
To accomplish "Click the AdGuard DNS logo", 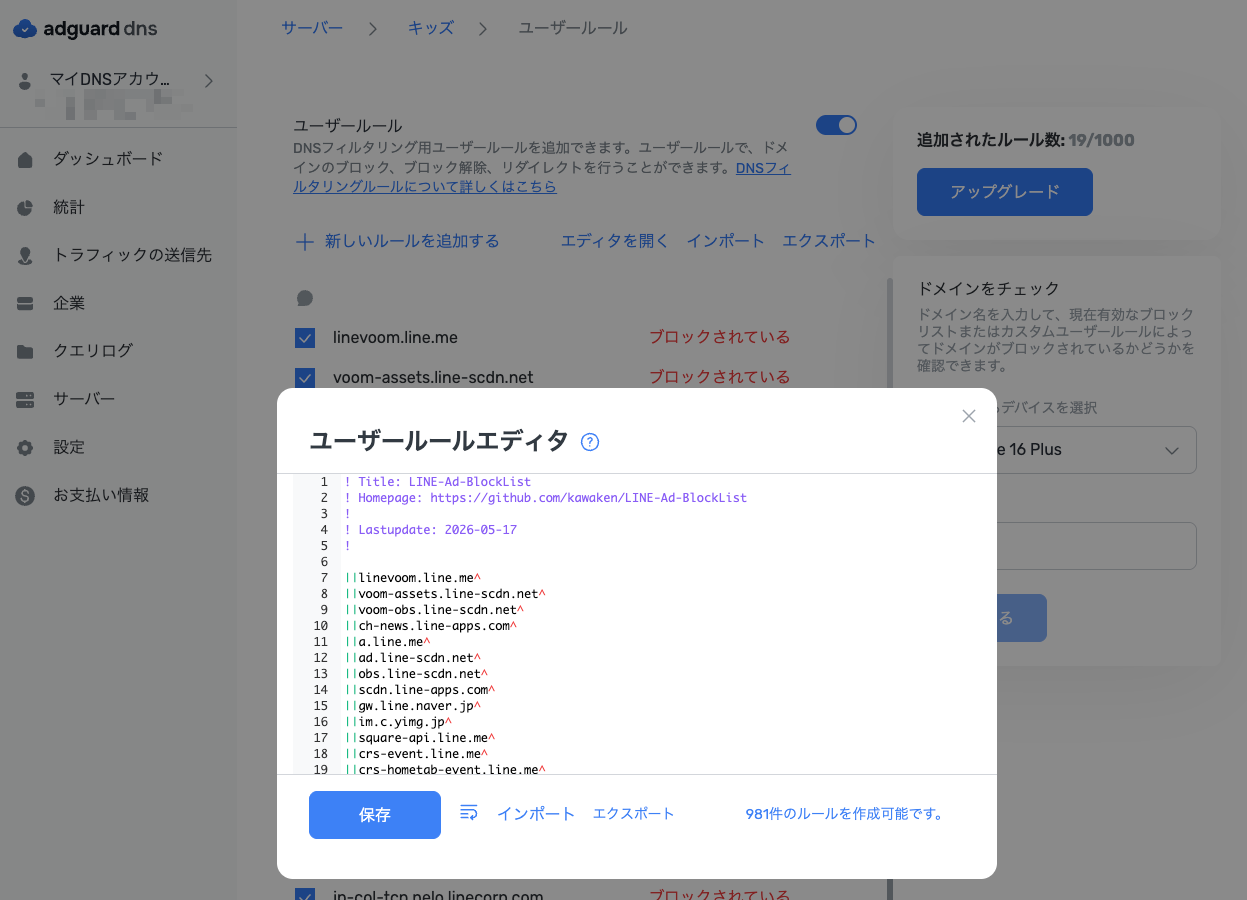I will [x=85, y=29].
